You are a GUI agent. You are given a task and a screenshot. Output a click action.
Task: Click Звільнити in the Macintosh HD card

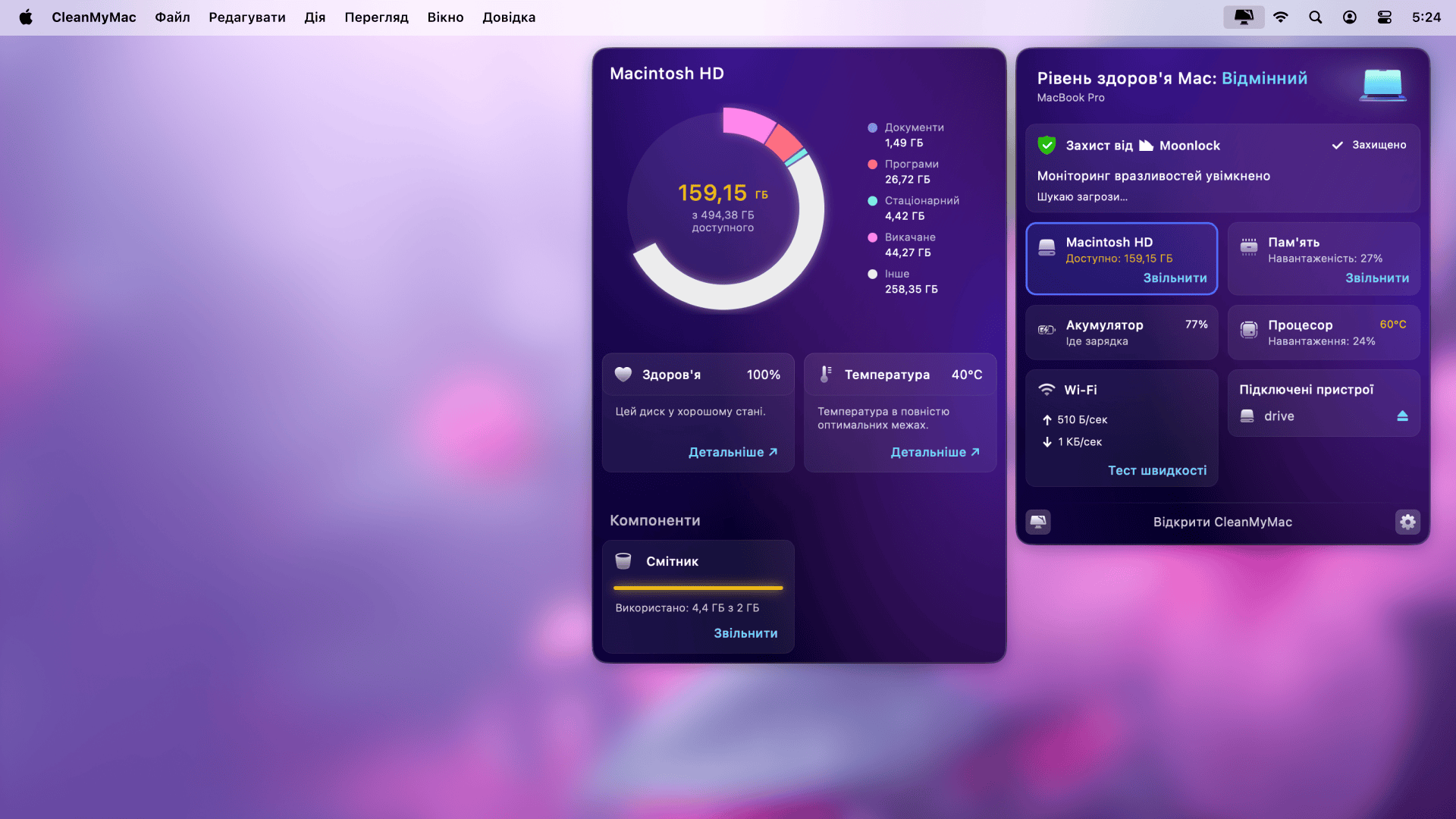[x=1175, y=278]
